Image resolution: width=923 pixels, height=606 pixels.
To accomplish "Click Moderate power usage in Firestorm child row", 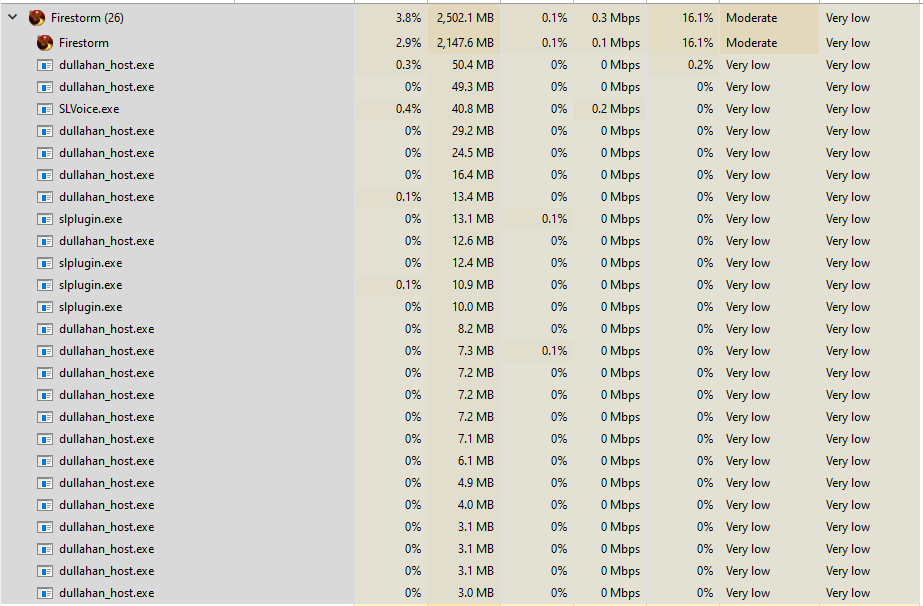I will 751,43.
